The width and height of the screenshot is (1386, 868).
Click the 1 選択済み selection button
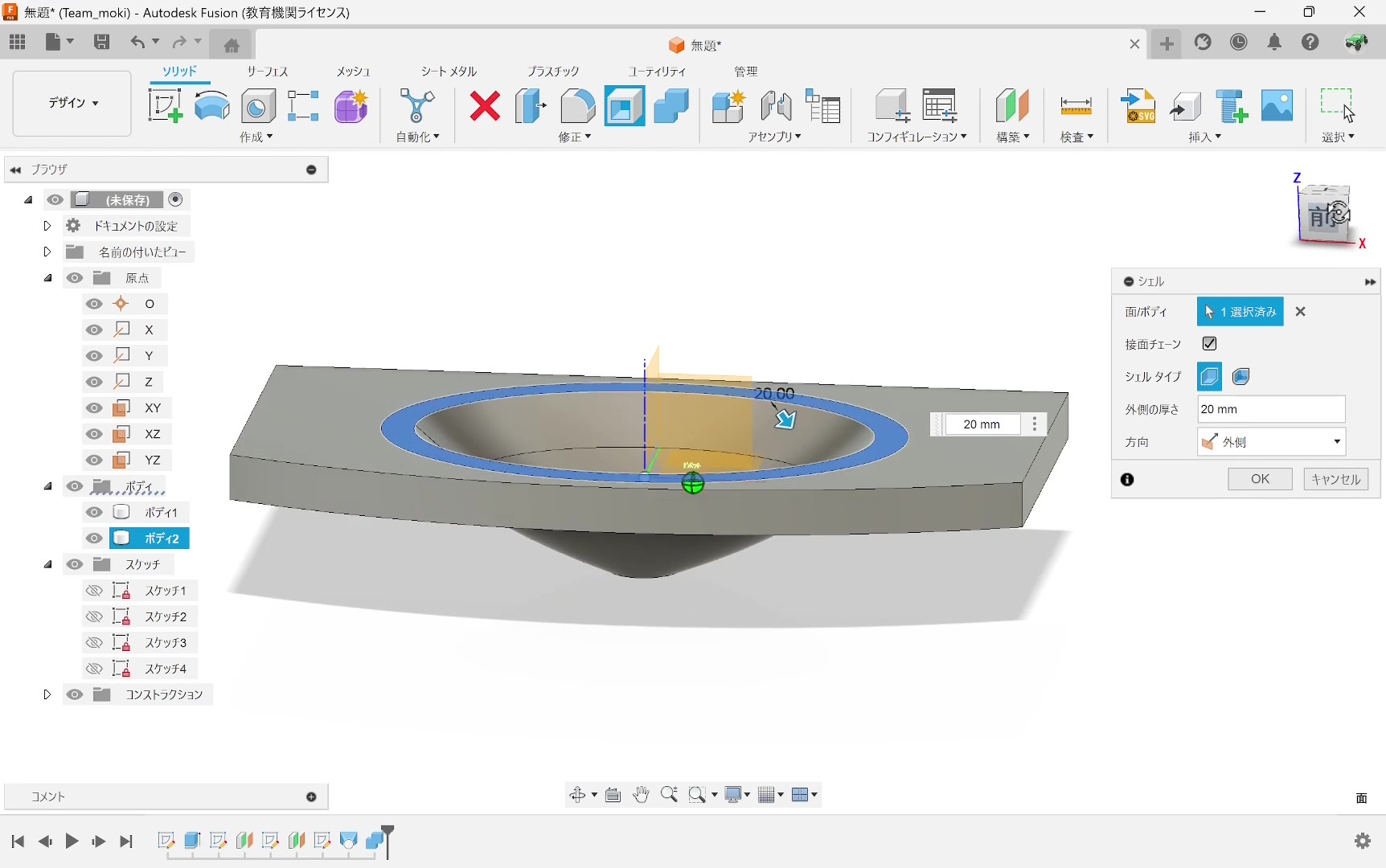[1240, 312]
